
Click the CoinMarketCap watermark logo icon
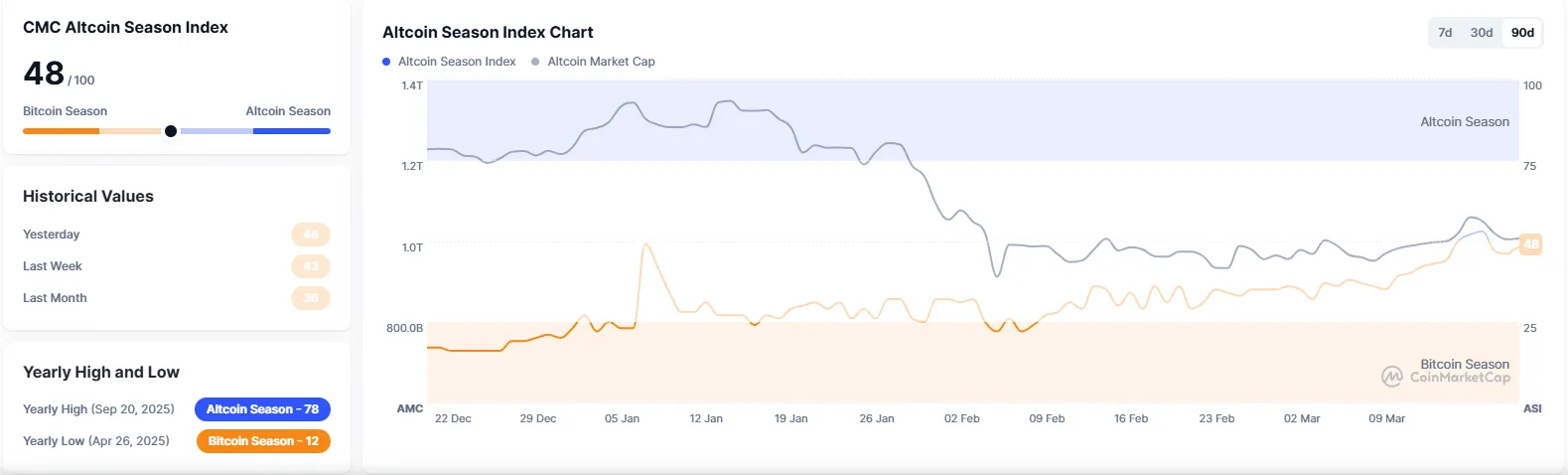(x=1392, y=378)
